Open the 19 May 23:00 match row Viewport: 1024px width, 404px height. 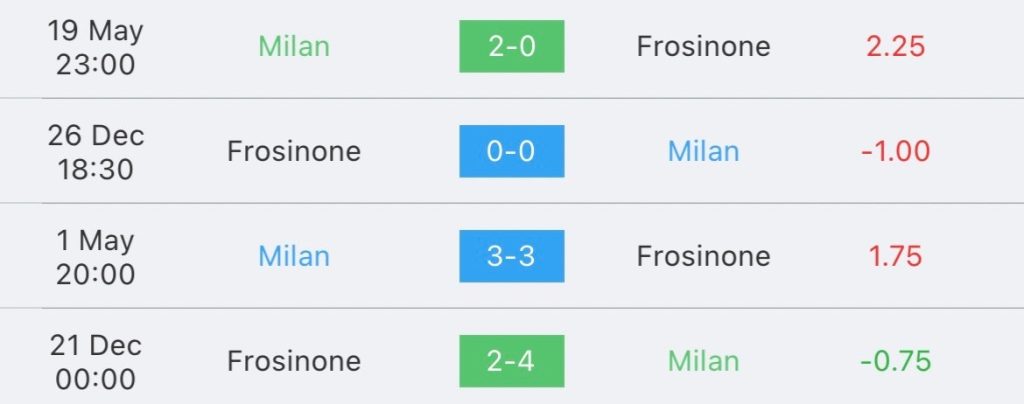tap(512, 48)
